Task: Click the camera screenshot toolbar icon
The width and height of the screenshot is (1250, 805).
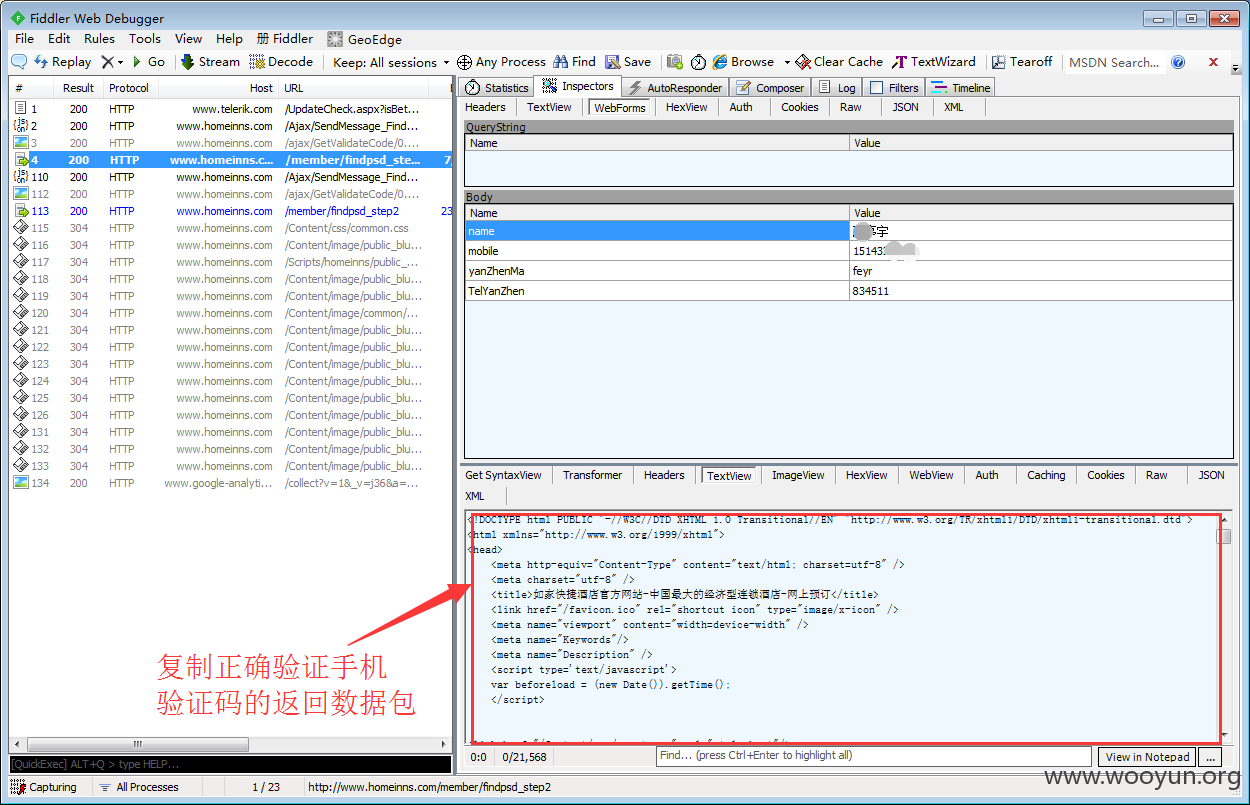Action: [675, 62]
